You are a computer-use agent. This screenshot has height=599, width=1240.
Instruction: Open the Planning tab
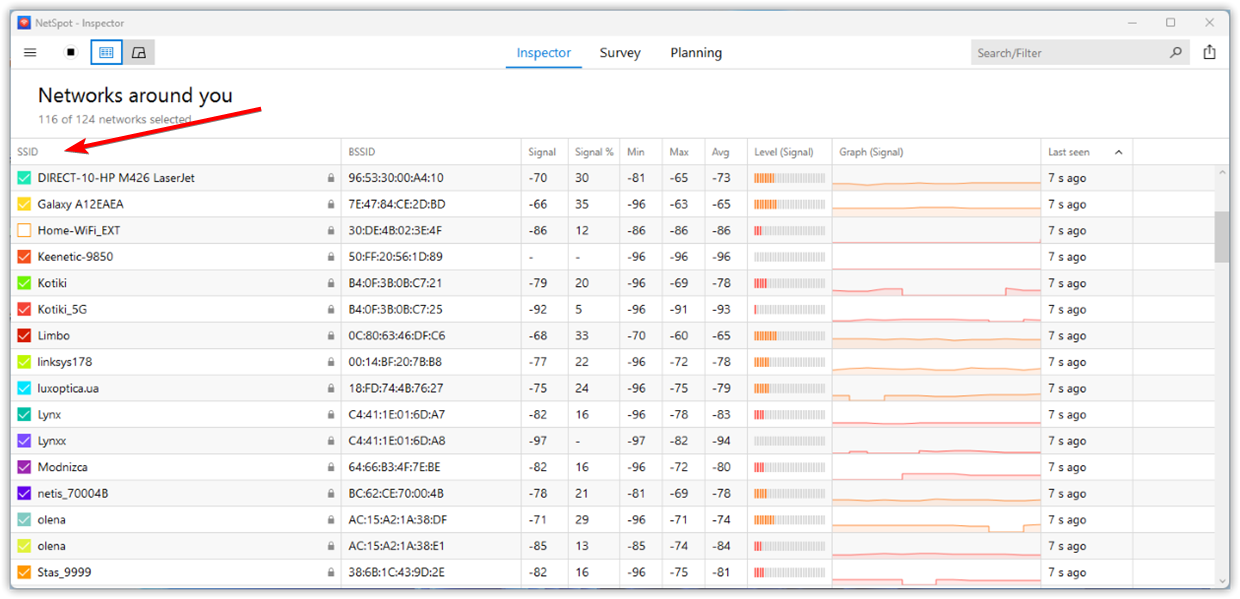tap(696, 52)
